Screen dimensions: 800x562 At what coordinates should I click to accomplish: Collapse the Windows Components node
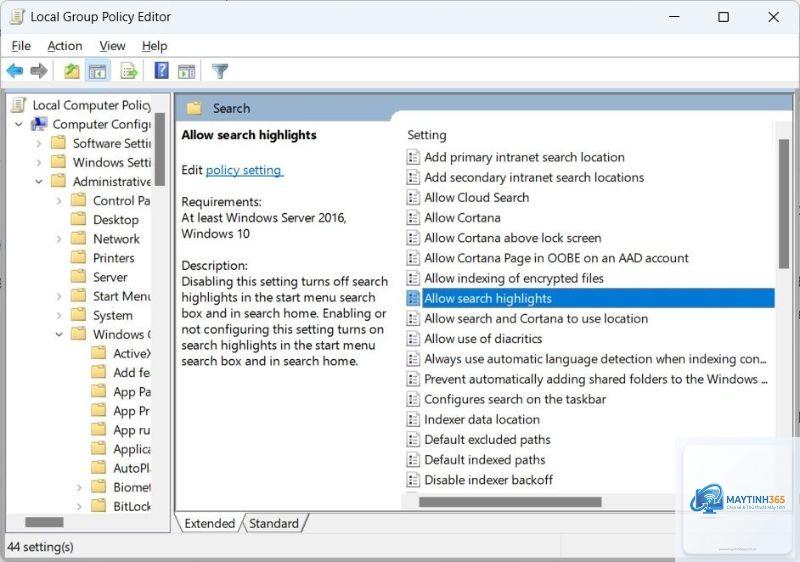click(x=59, y=335)
